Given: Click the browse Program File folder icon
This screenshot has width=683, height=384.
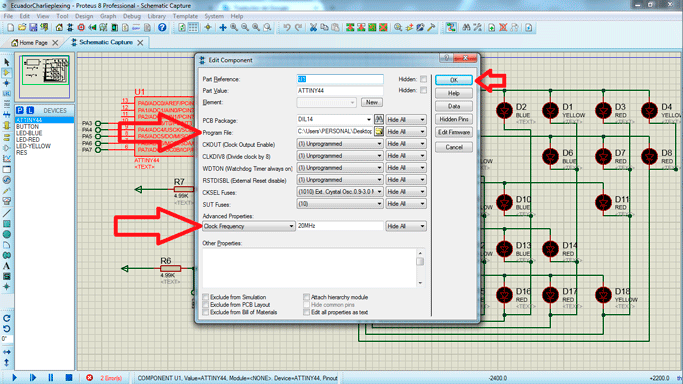Looking at the screenshot, I should tap(379, 131).
